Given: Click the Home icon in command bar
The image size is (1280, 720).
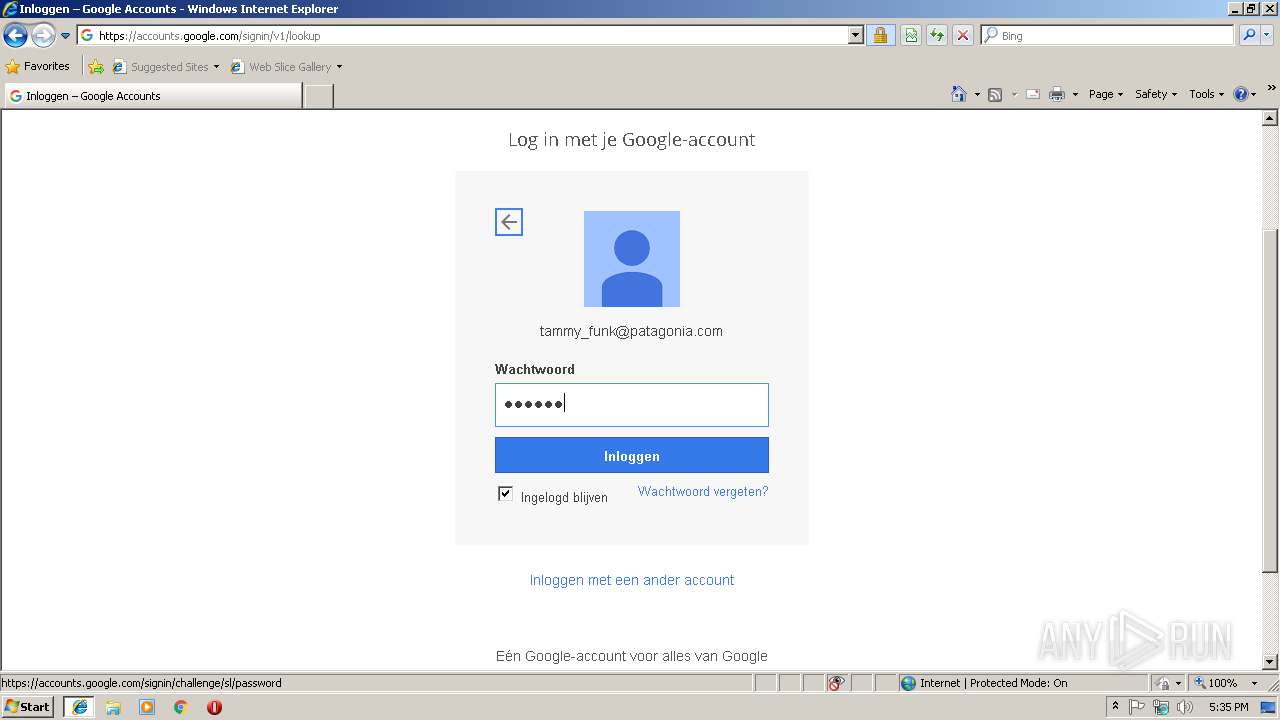Looking at the screenshot, I should 959,94.
